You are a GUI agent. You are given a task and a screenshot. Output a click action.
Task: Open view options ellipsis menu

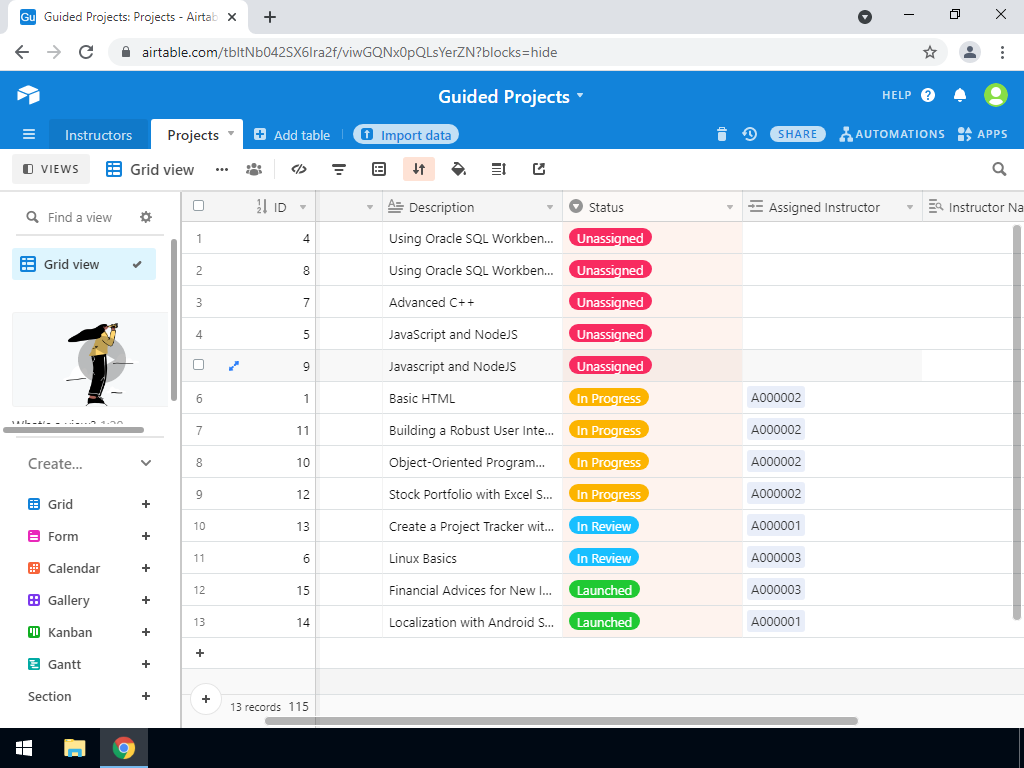pyautogui.click(x=222, y=170)
